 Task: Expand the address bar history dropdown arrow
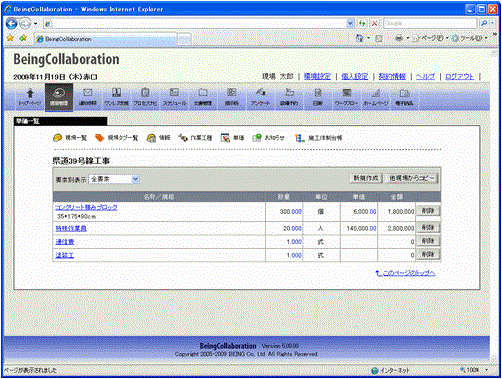[x=350, y=23]
